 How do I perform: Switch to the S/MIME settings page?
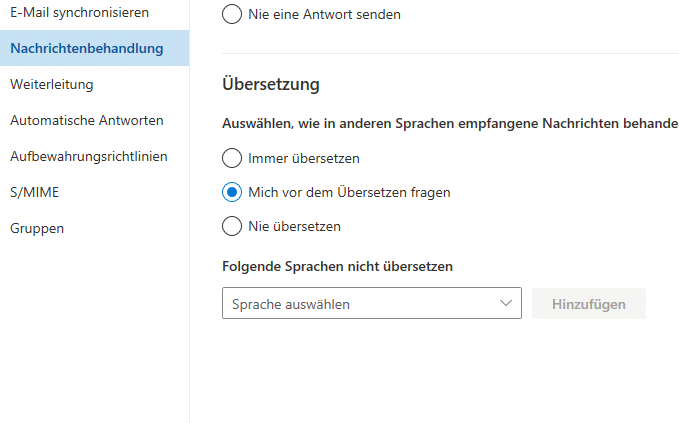point(27,192)
